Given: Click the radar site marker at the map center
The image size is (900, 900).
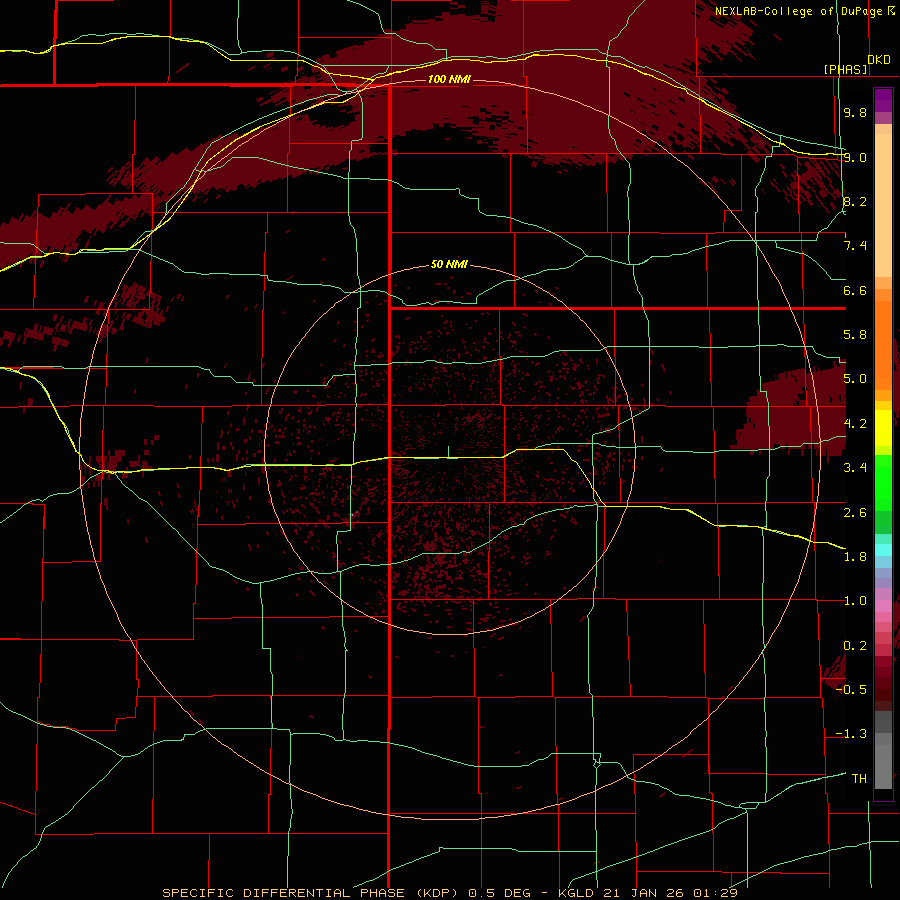Looking at the screenshot, I should click(448, 452).
